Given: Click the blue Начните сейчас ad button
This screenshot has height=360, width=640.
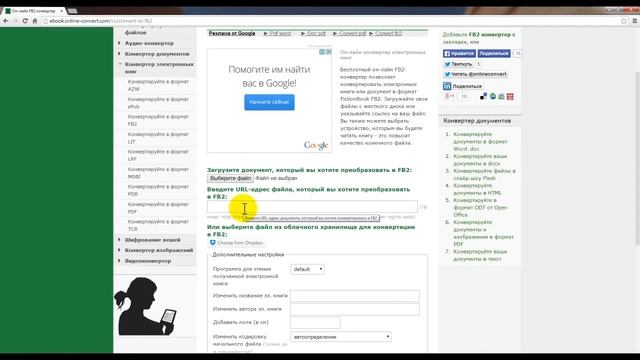Looking at the screenshot, I should [x=269, y=102].
